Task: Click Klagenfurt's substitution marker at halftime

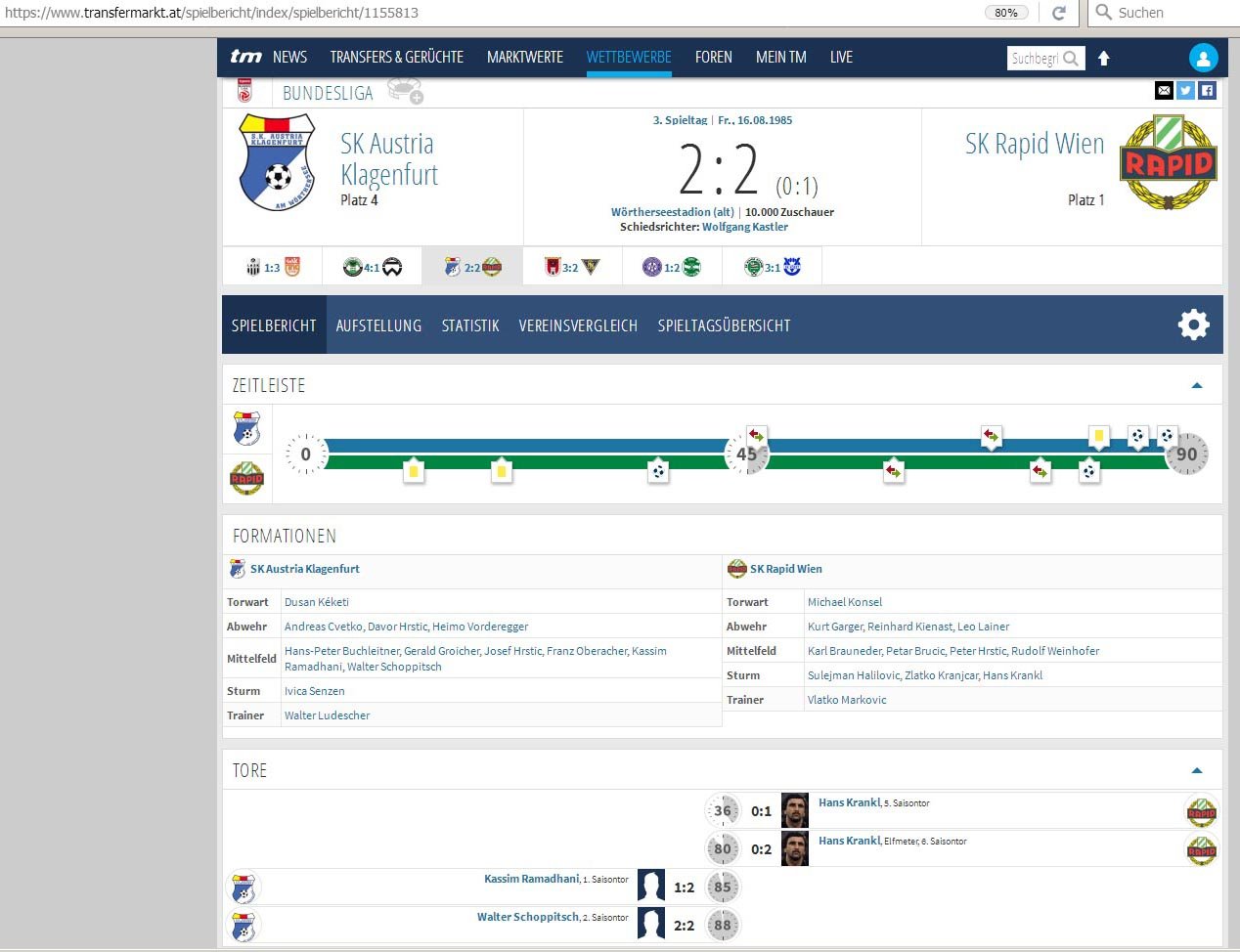Action: (756, 435)
